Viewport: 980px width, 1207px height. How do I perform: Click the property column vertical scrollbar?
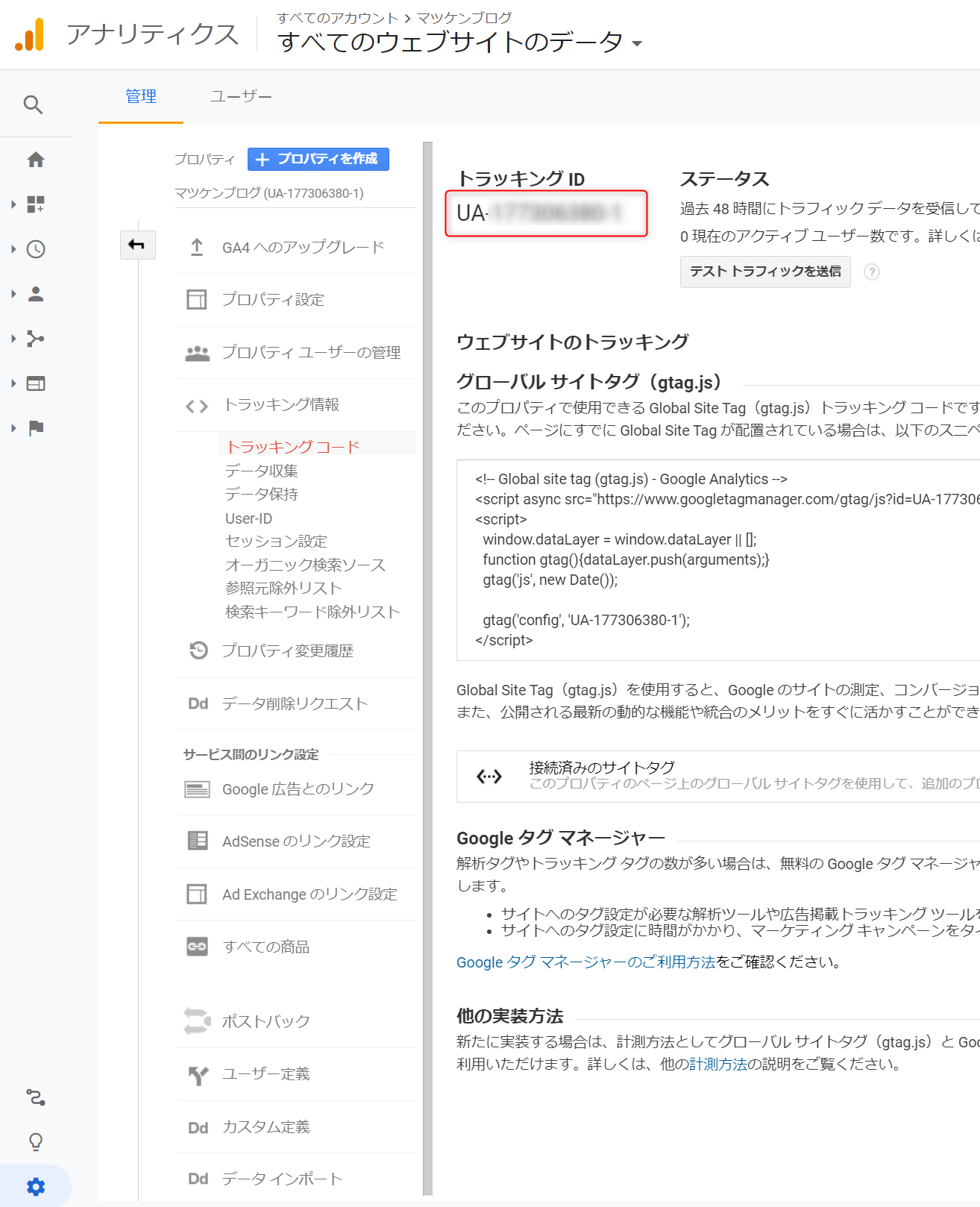click(x=427, y=668)
